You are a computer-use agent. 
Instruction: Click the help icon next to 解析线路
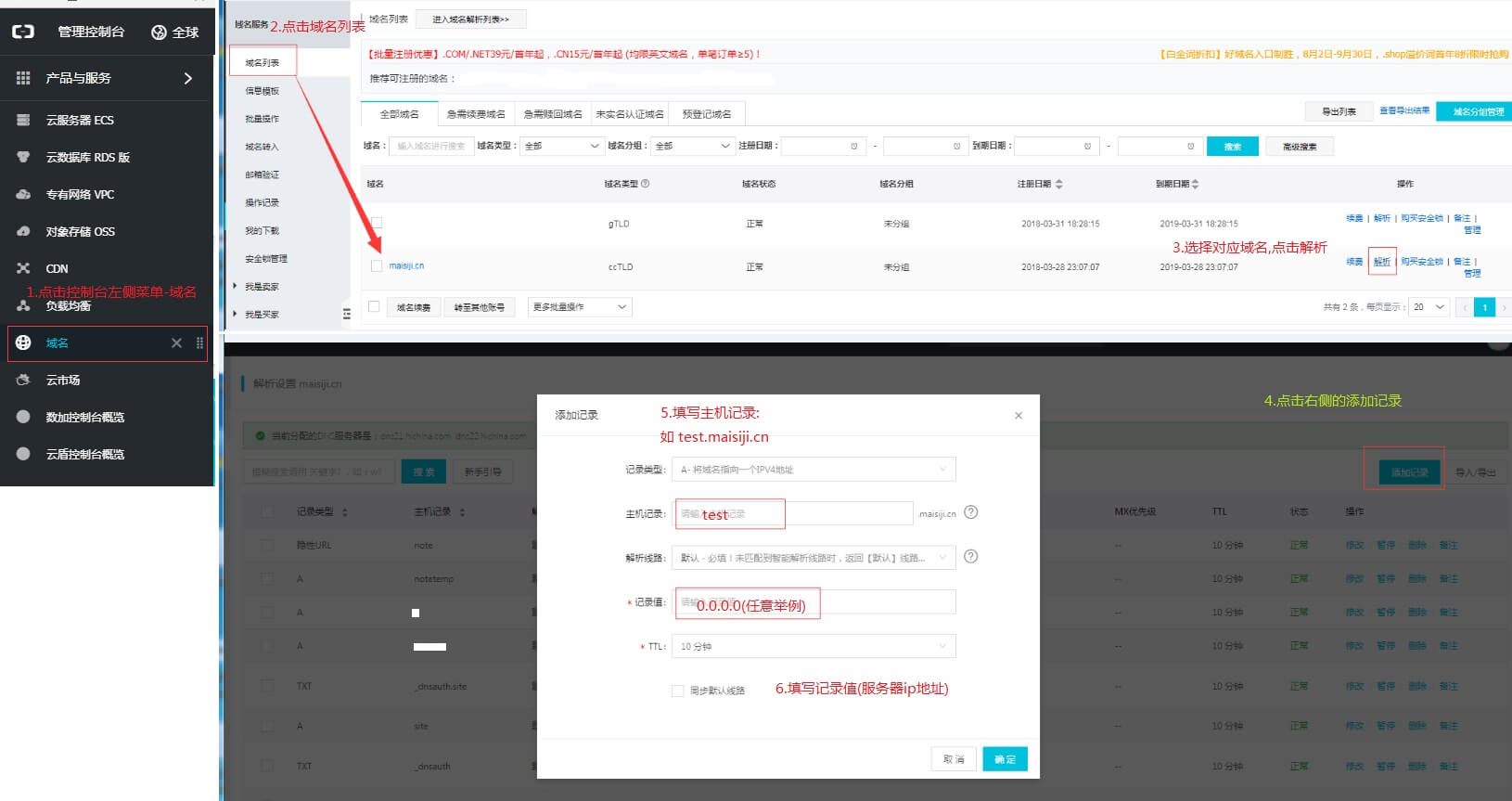(971, 557)
